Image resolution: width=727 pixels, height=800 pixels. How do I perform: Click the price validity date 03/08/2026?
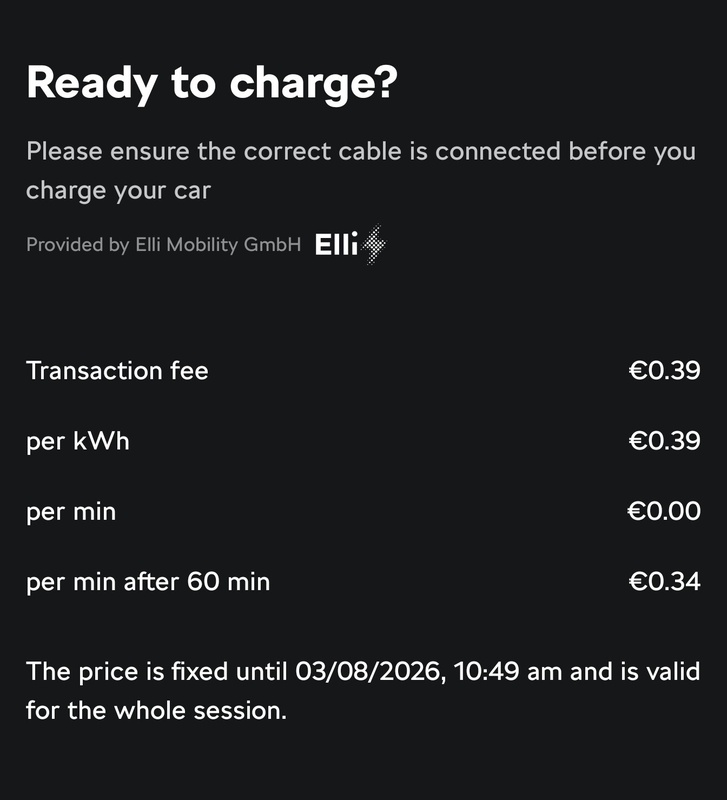click(x=367, y=671)
